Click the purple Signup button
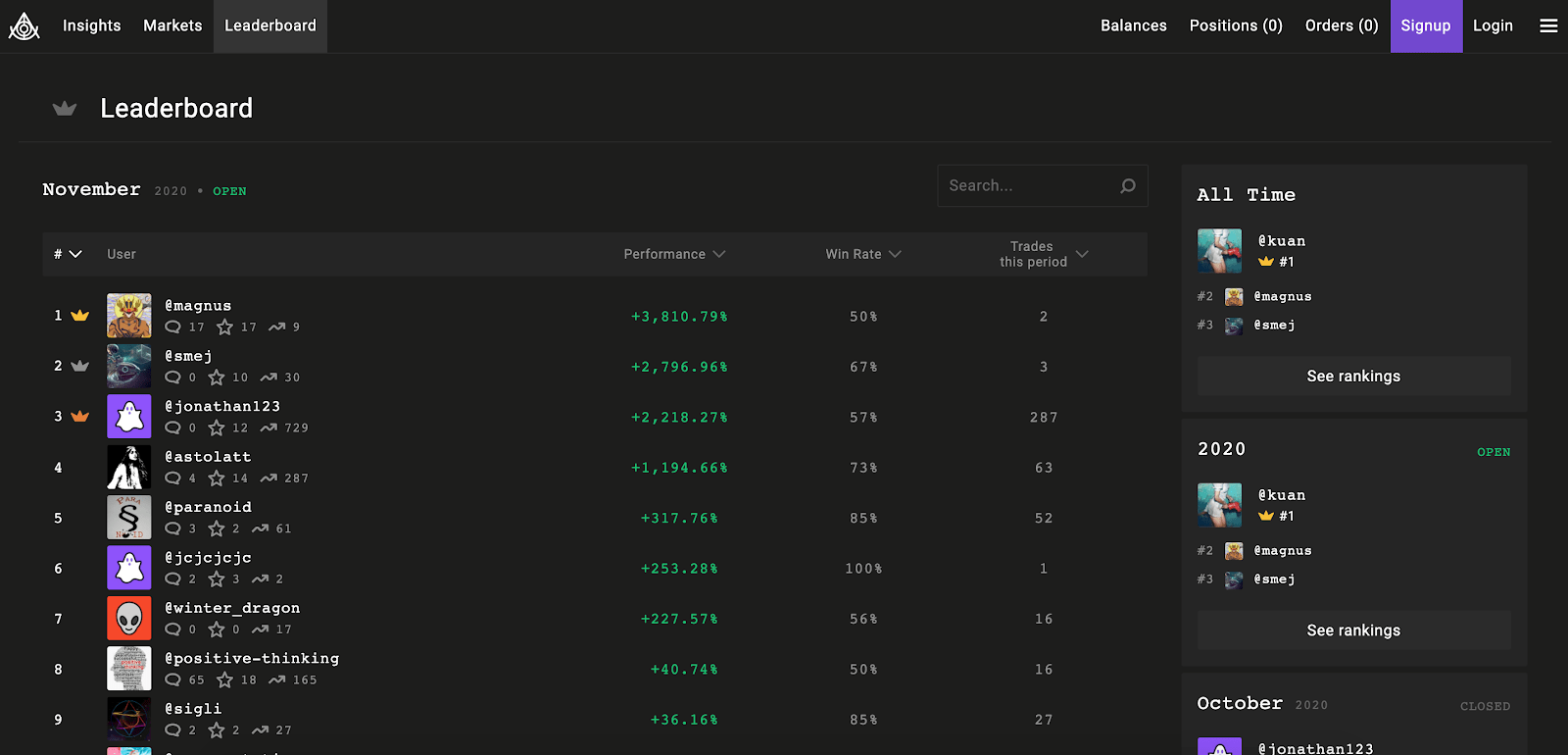Image resolution: width=1568 pixels, height=755 pixels. pos(1426,25)
